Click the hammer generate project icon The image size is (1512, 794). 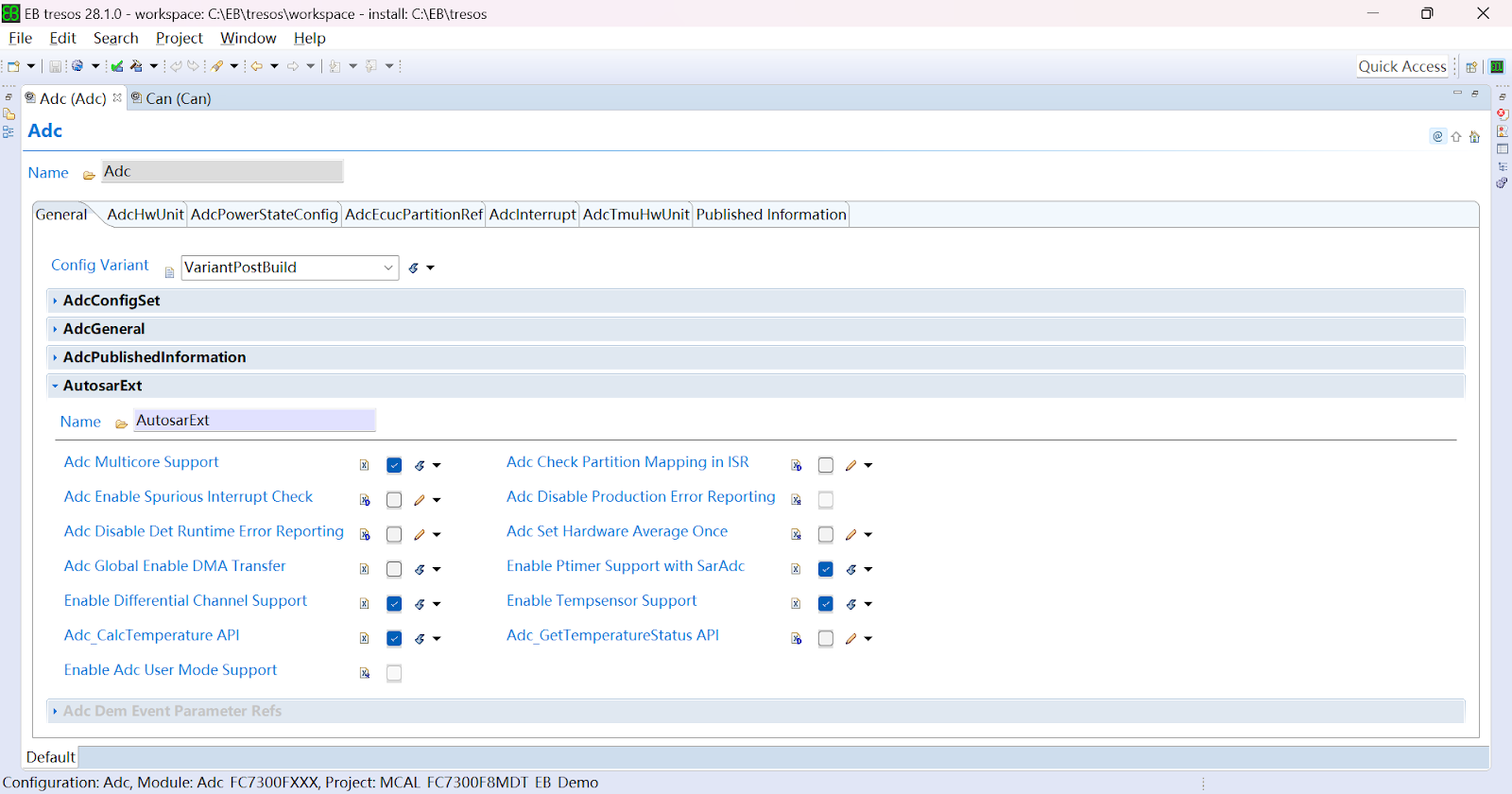pyautogui.click(x=137, y=66)
